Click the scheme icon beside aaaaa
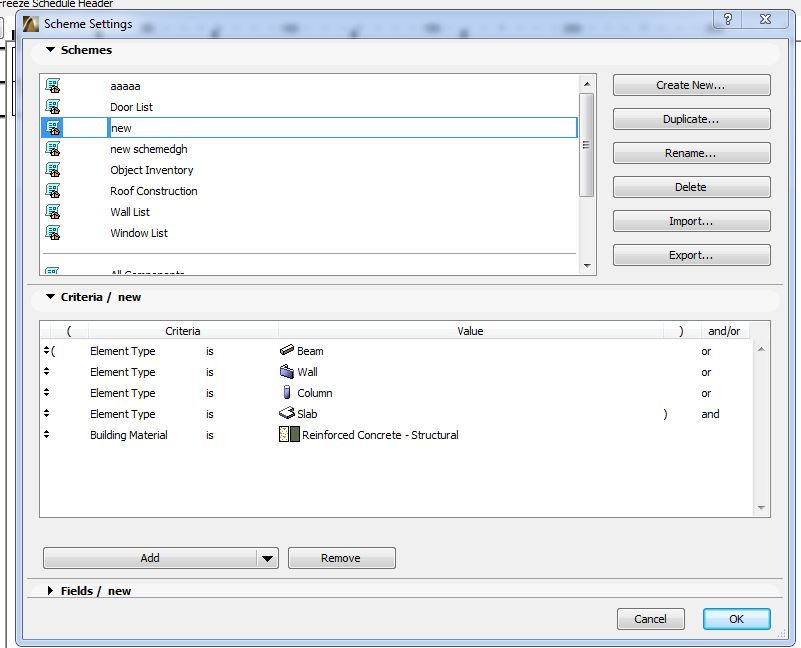The image size is (801, 648). (53, 85)
